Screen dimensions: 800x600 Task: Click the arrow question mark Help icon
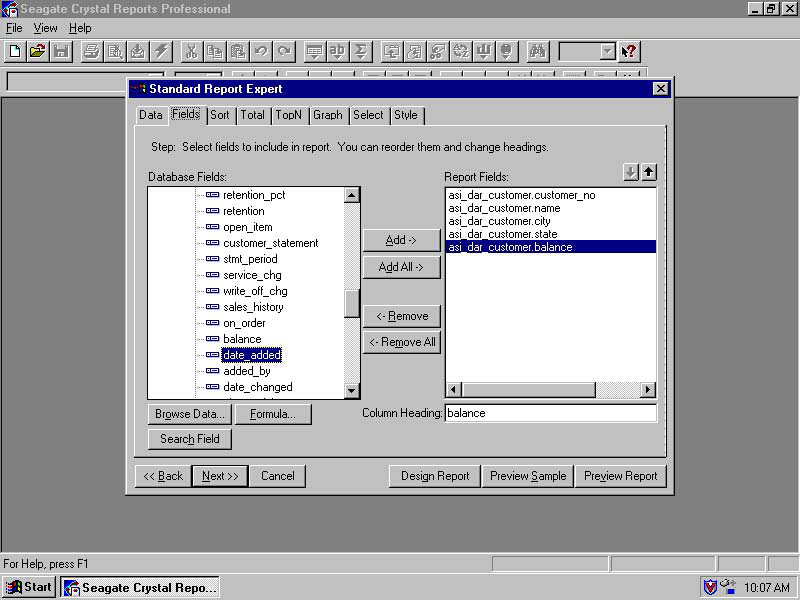(x=629, y=52)
